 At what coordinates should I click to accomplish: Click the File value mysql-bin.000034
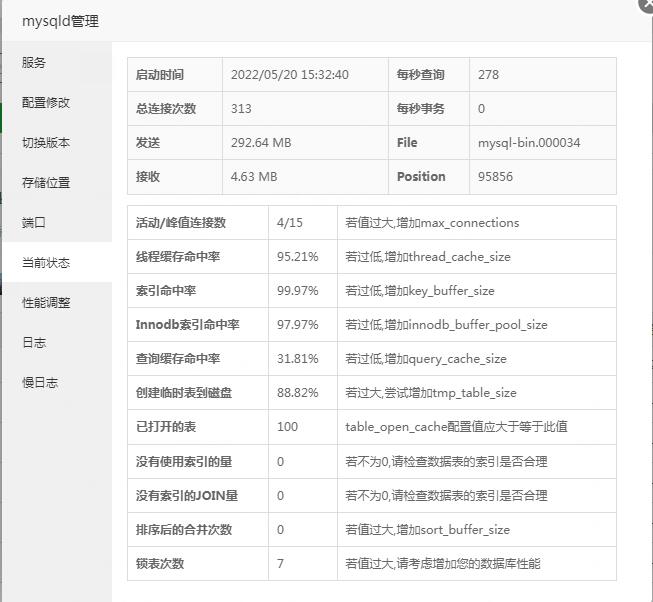point(529,143)
